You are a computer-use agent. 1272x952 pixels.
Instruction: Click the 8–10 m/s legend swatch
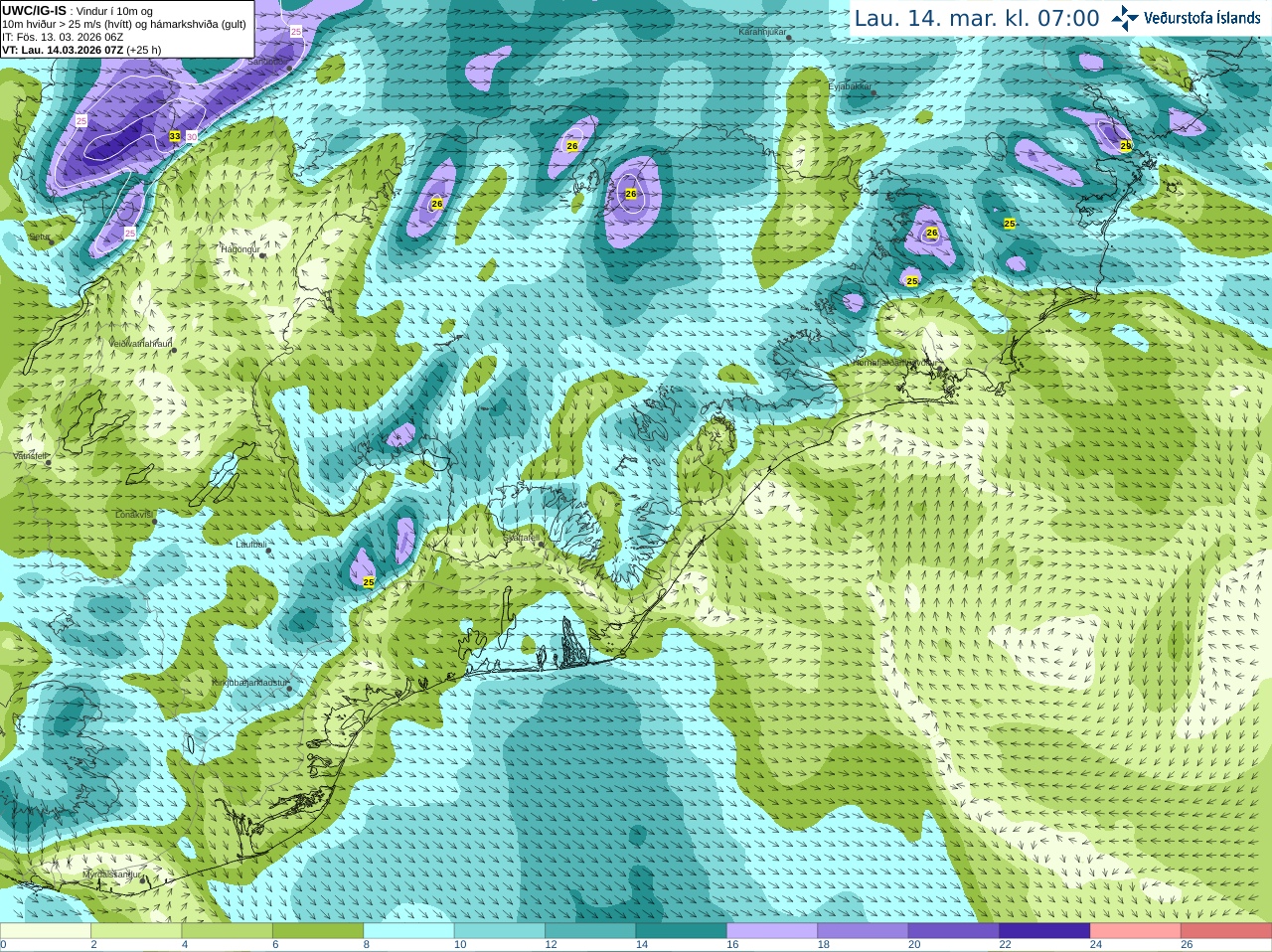[x=409, y=931]
